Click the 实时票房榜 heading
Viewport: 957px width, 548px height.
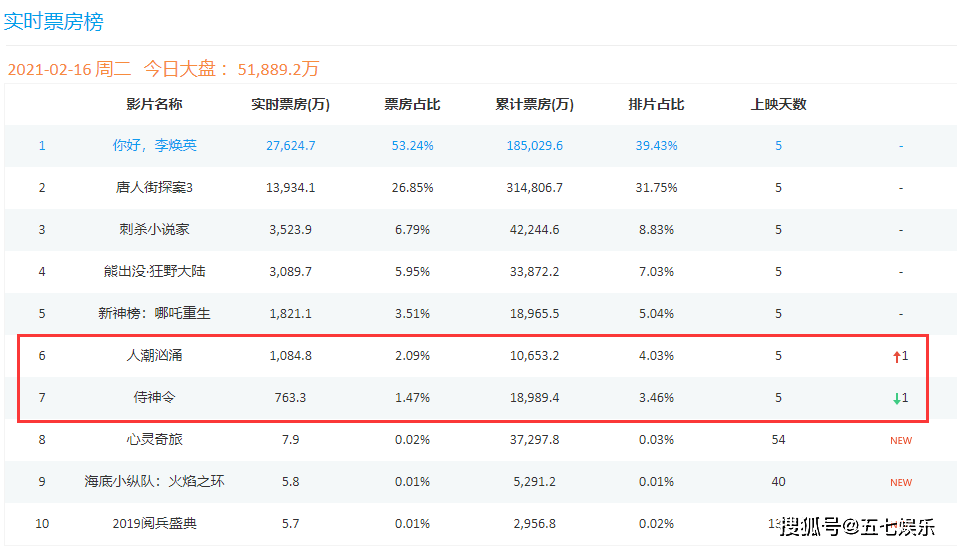pos(54,21)
